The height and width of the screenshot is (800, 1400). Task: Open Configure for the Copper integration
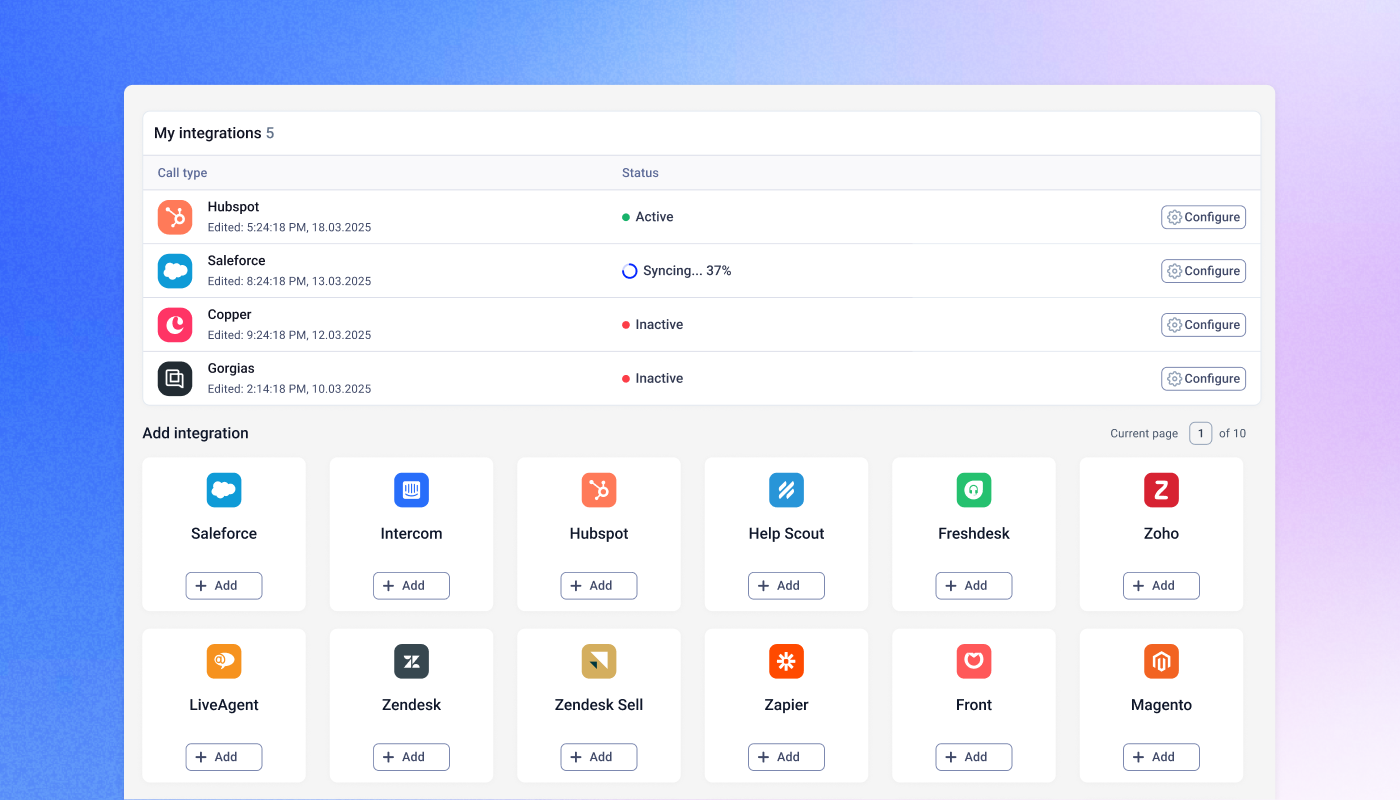point(1203,325)
